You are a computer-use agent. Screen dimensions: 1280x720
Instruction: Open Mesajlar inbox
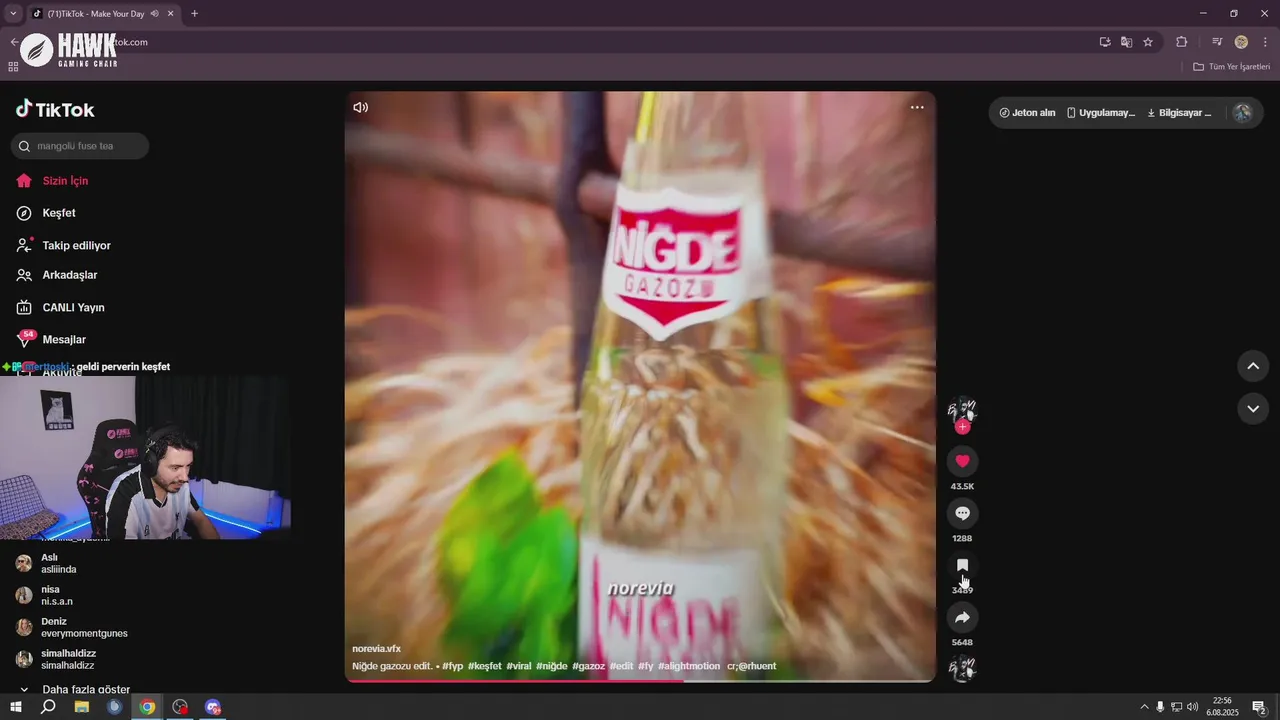tap(64, 339)
